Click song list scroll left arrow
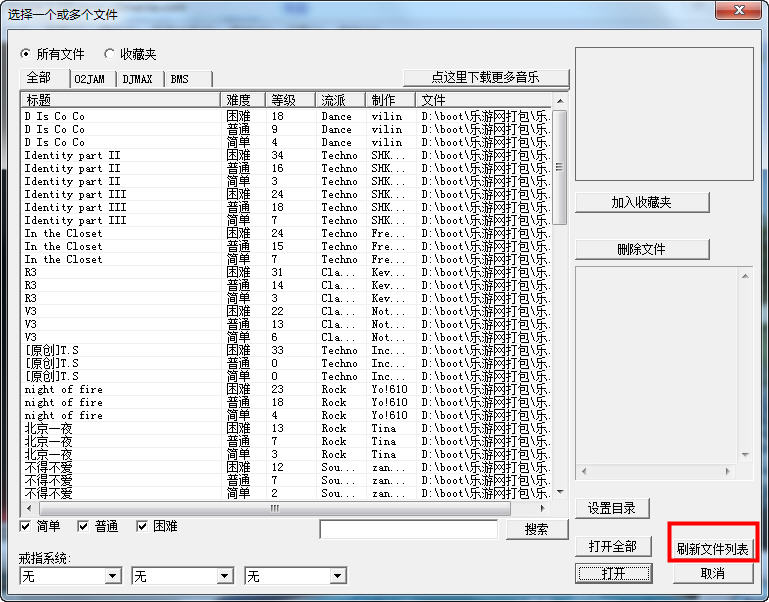This screenshot has height=602, width=769. point(29,508)
